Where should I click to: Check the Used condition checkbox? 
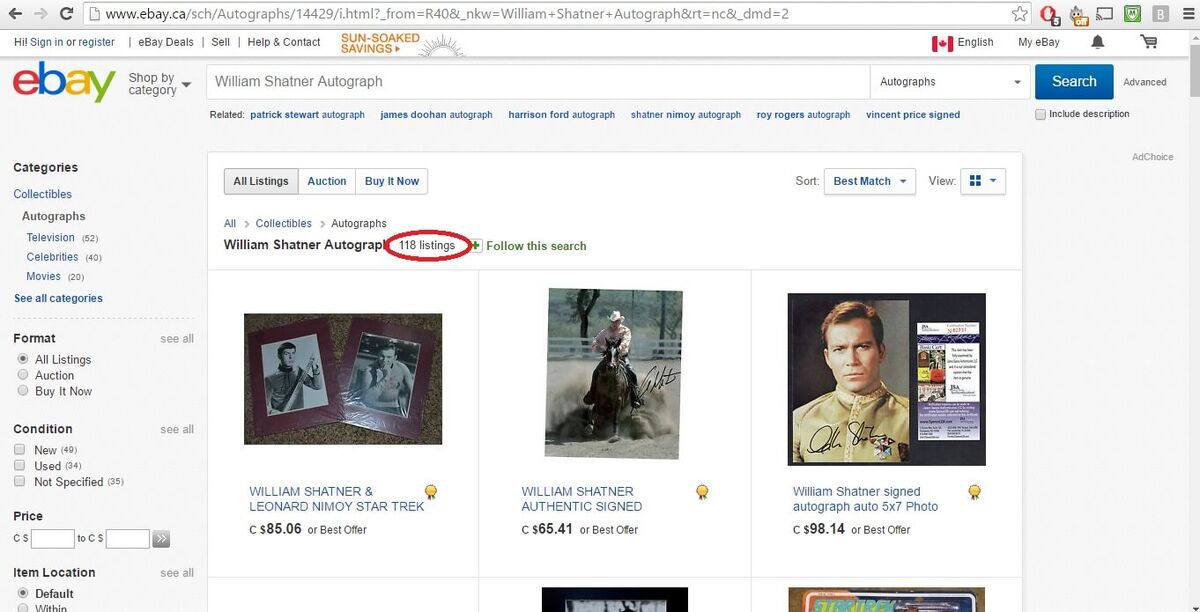[x=20, y=466]
